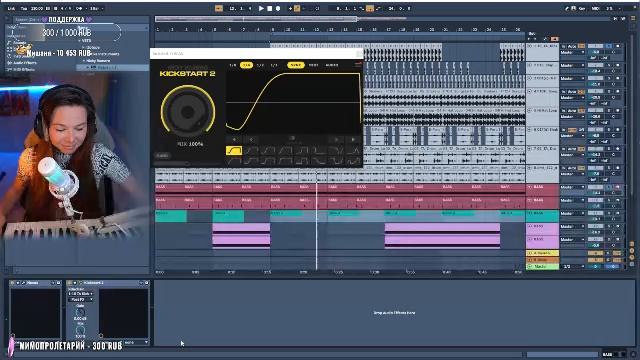Image resolution: width=640 pixels, height=360 pixels.
Task: Toggle the MIDI map mode switch
Action: coord(596,8)
